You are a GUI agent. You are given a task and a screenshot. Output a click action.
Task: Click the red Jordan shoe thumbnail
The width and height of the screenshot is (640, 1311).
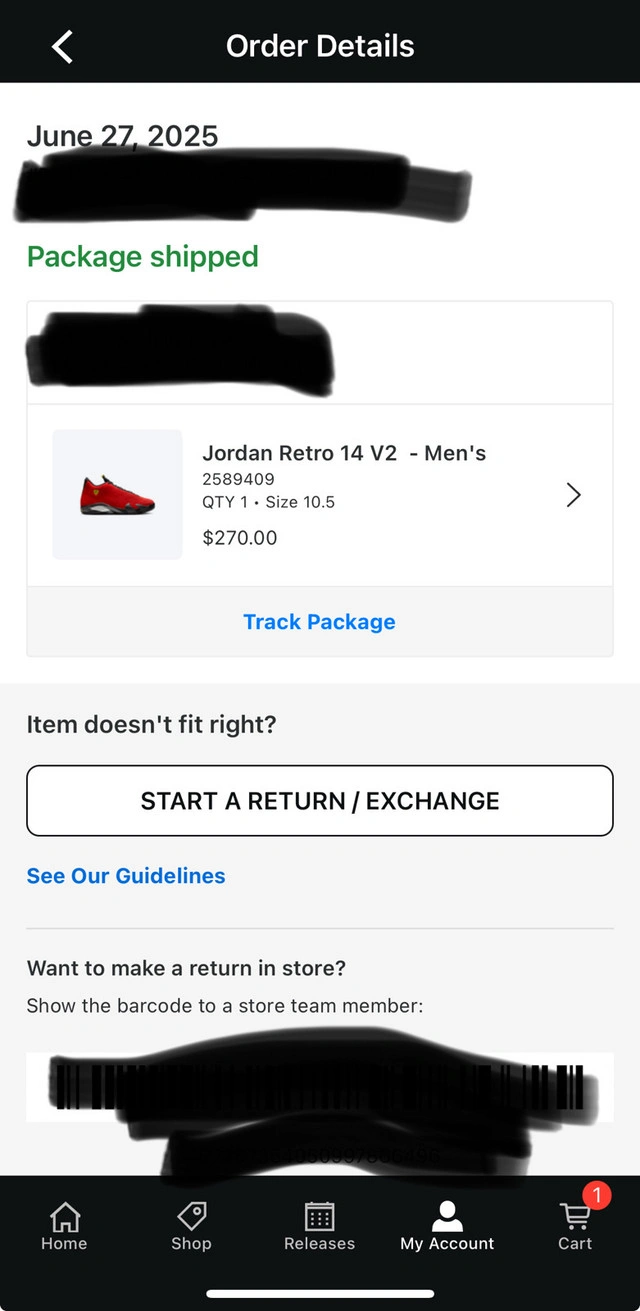[x=118, y=495]
